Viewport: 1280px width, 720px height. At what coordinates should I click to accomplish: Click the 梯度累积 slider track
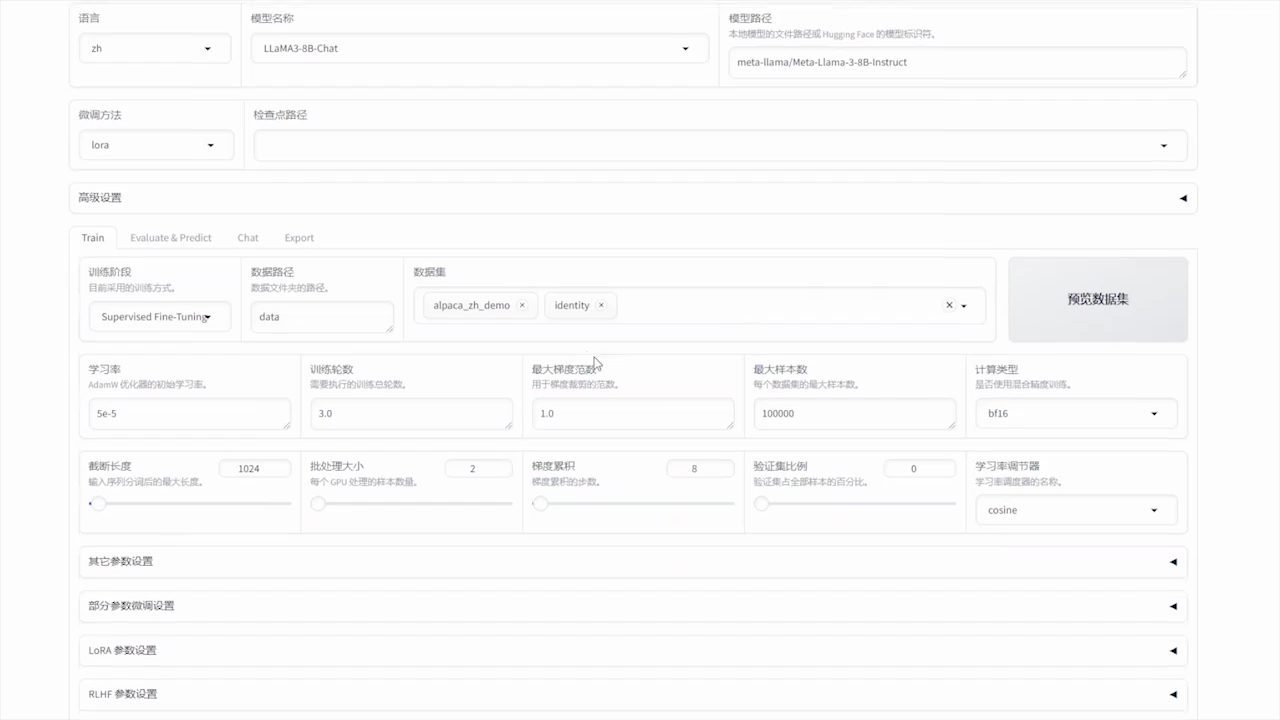[x=633, y=504]
